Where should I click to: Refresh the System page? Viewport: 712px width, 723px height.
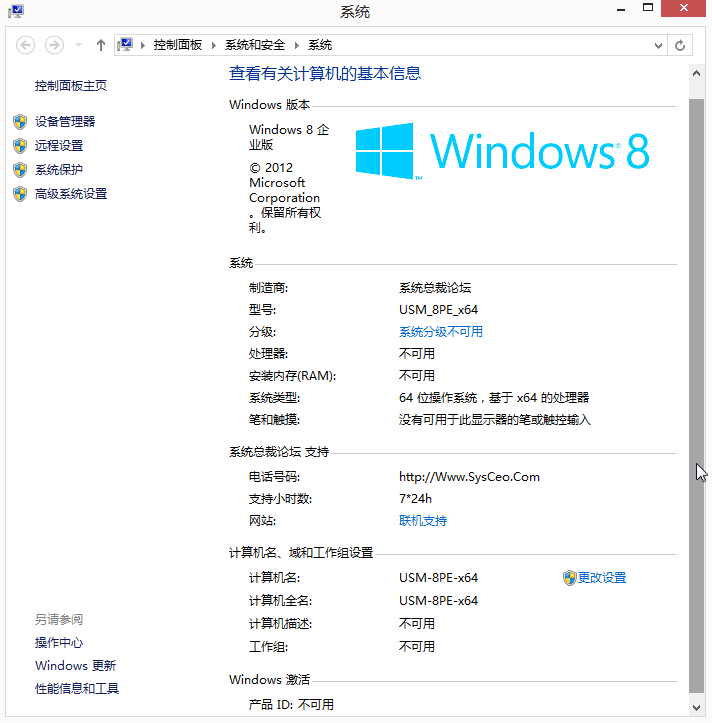[680, 46]
